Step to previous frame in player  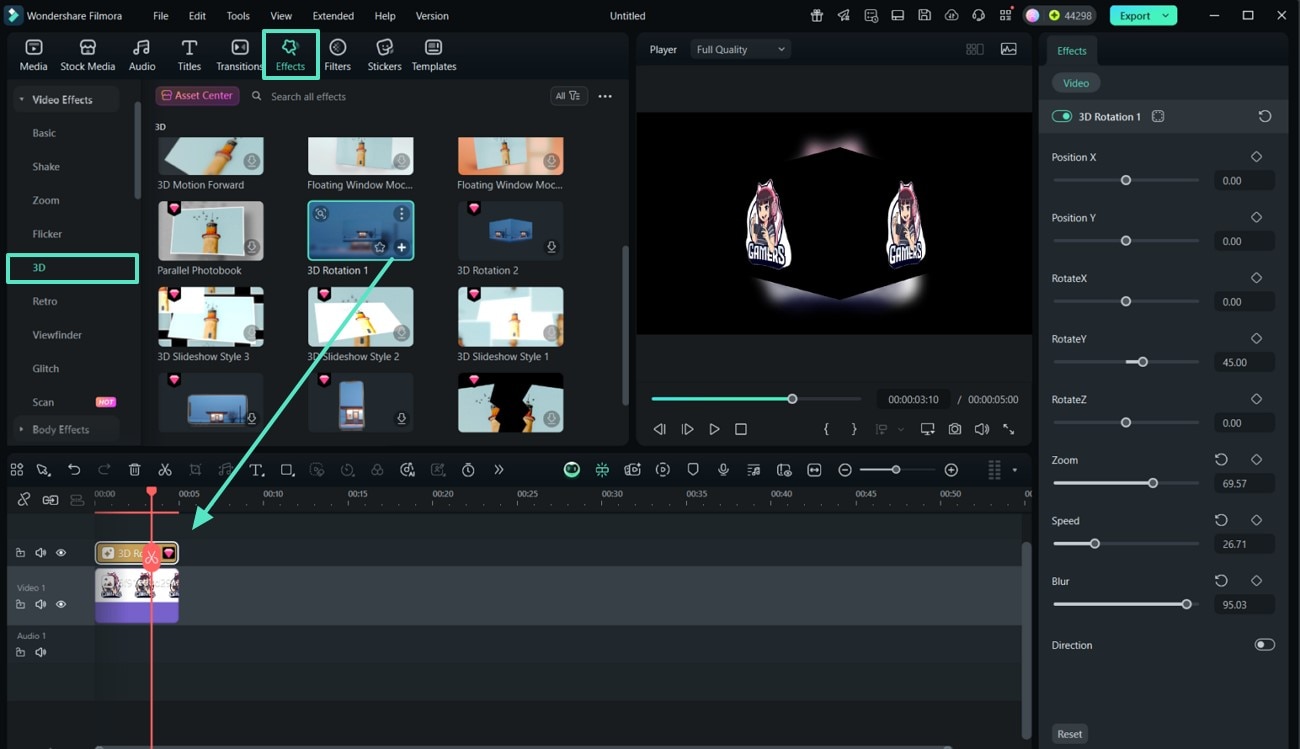click(660, 429)
